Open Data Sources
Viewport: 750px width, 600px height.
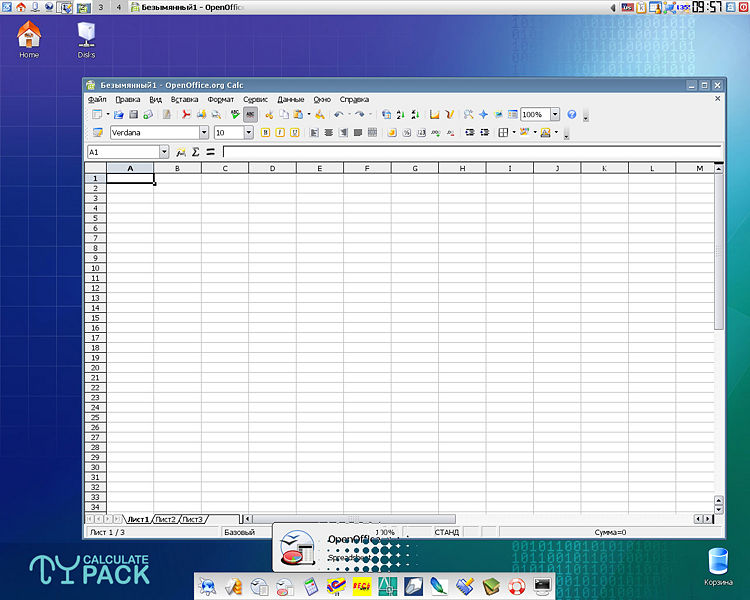tap(512, 114)
